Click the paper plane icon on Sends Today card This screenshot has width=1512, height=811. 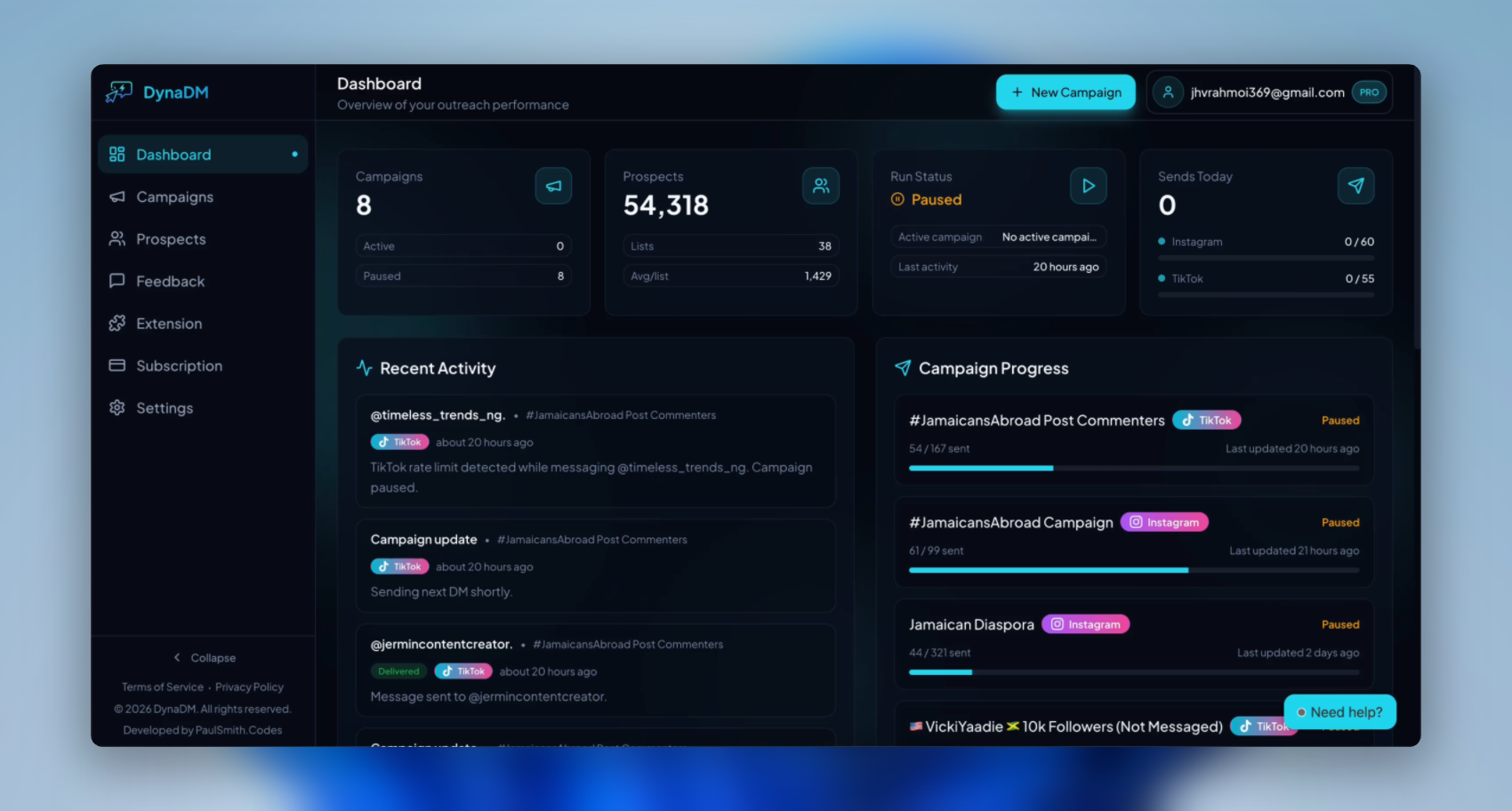1355,186
